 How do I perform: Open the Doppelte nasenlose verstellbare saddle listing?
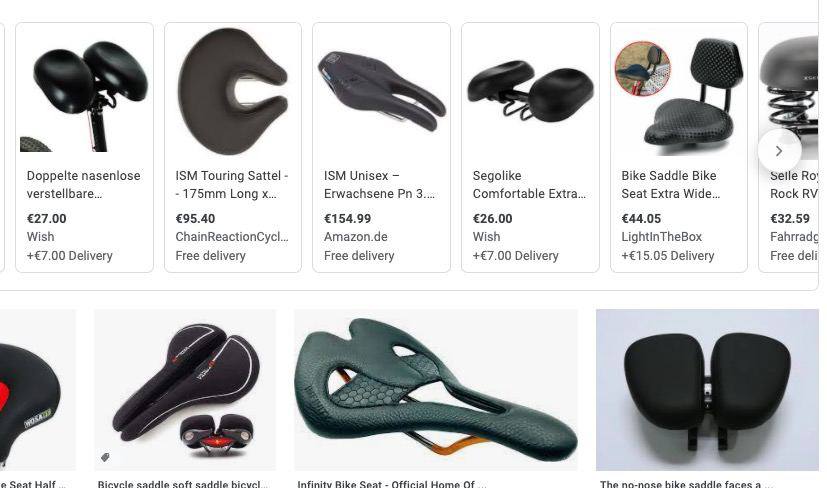click(83, 185)
